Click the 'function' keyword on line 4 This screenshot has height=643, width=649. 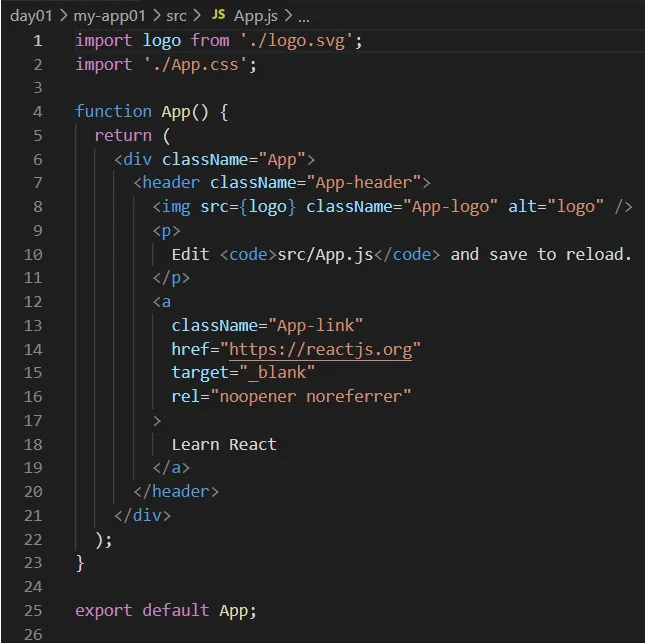click(113, 112)
